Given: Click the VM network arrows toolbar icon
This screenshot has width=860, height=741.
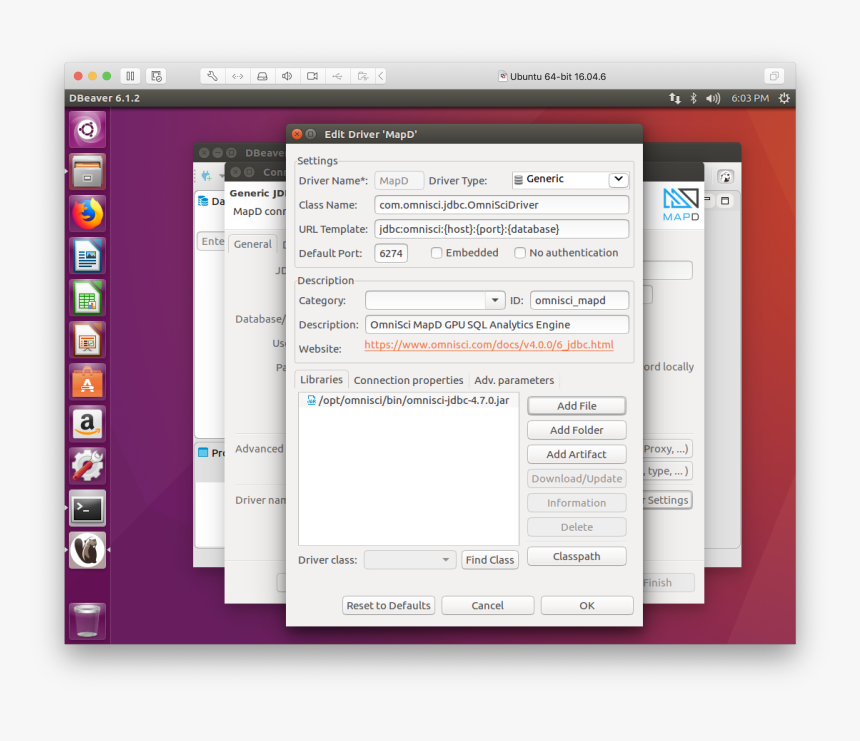Looking at the screenshot, I should (237, 76).
